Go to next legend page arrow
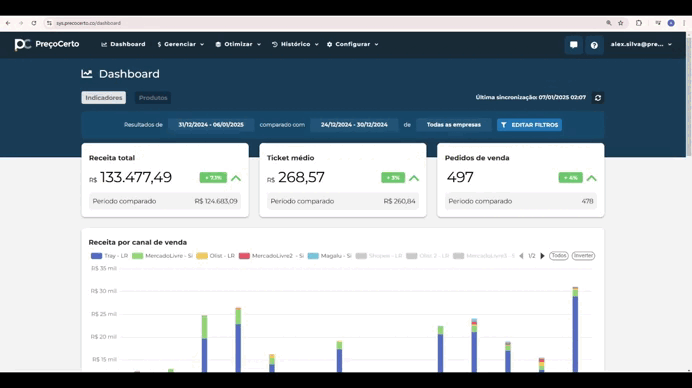The image size is (692, 388). [542, 256]
